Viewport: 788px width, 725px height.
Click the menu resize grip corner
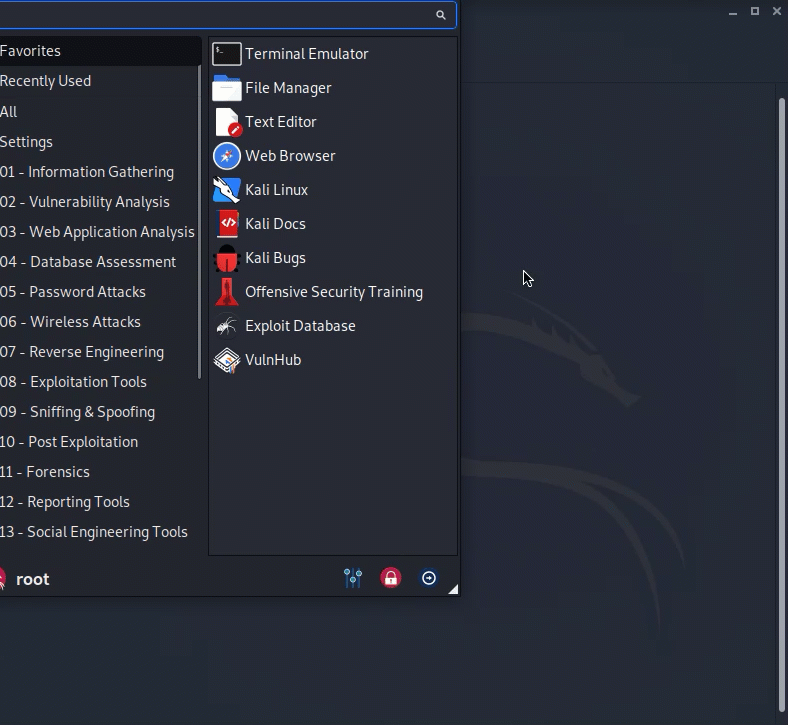pyautogui.click(x=453, y=589)
